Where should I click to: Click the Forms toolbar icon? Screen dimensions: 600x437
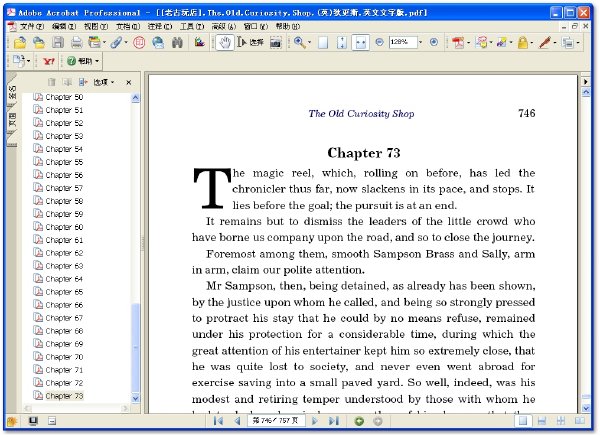coord(568,42)
